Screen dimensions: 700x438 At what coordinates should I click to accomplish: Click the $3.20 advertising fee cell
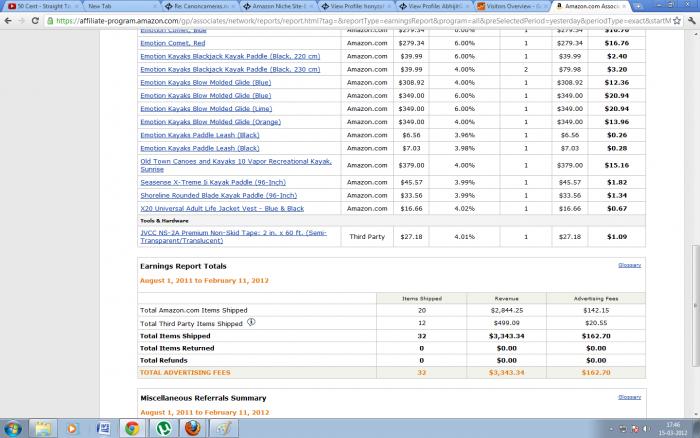pos(617,69)
